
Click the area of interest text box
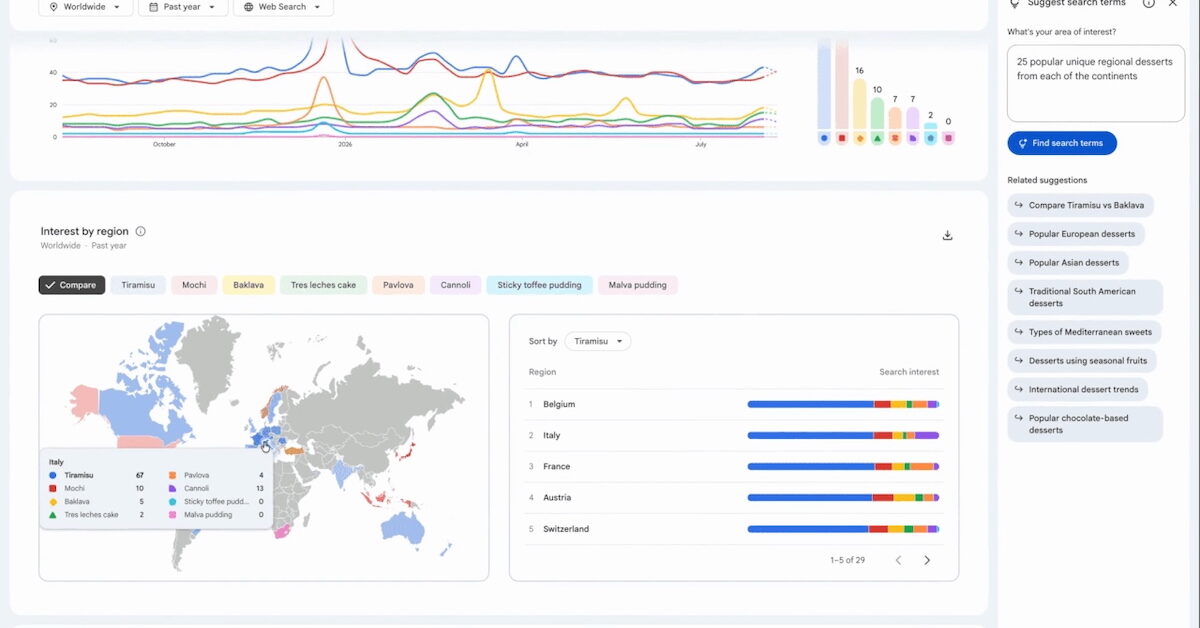[x=1096, y=84]
